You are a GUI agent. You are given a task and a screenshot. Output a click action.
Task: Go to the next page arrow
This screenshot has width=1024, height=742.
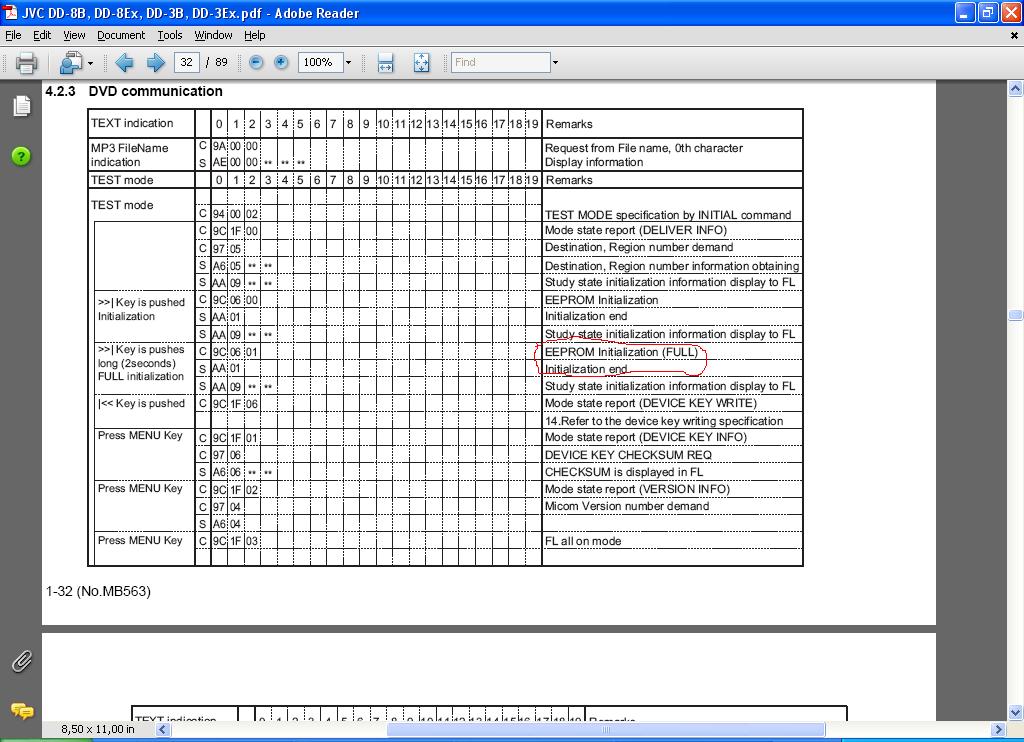point(155,63)
